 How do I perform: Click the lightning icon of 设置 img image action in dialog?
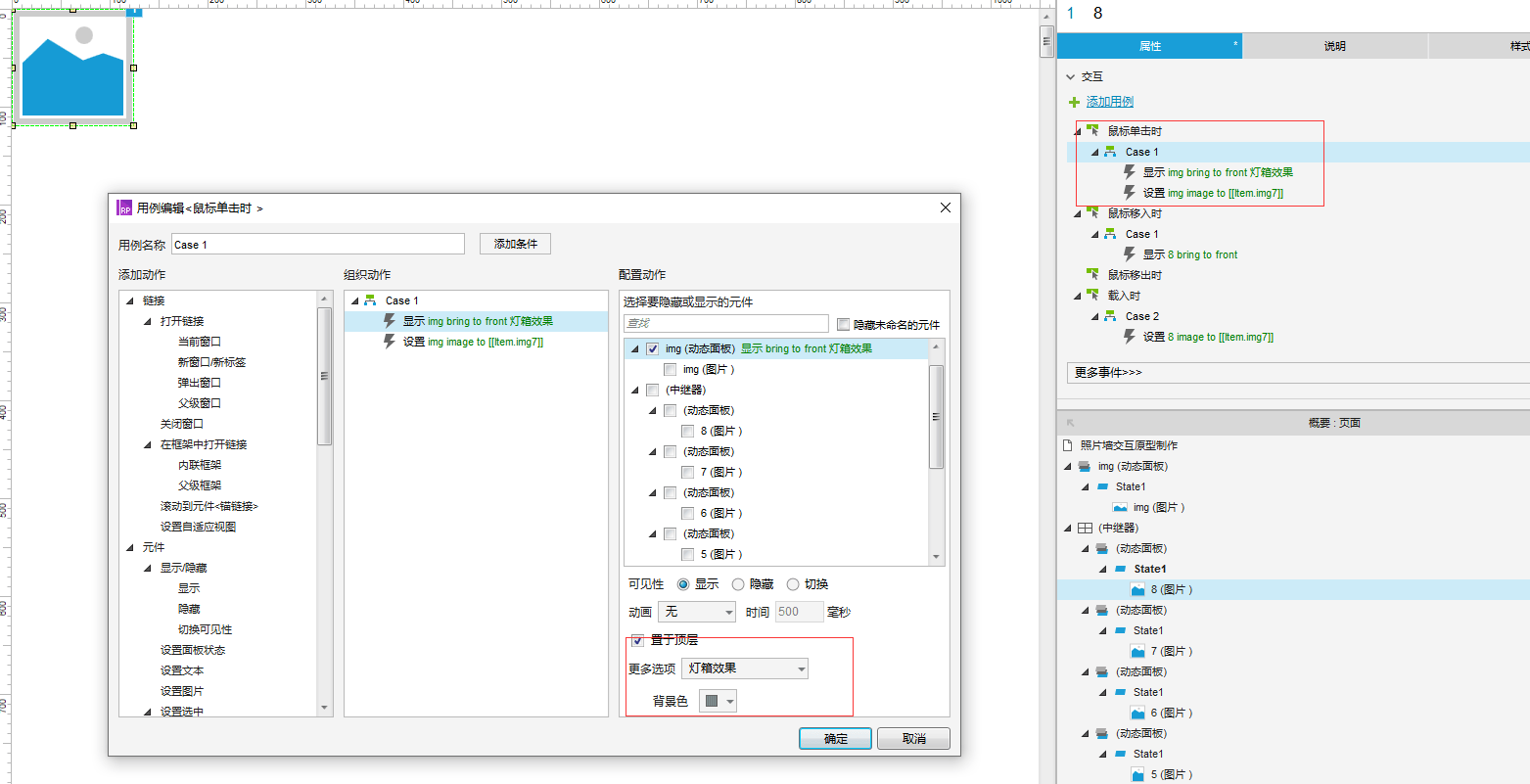(x=390, y=342)
